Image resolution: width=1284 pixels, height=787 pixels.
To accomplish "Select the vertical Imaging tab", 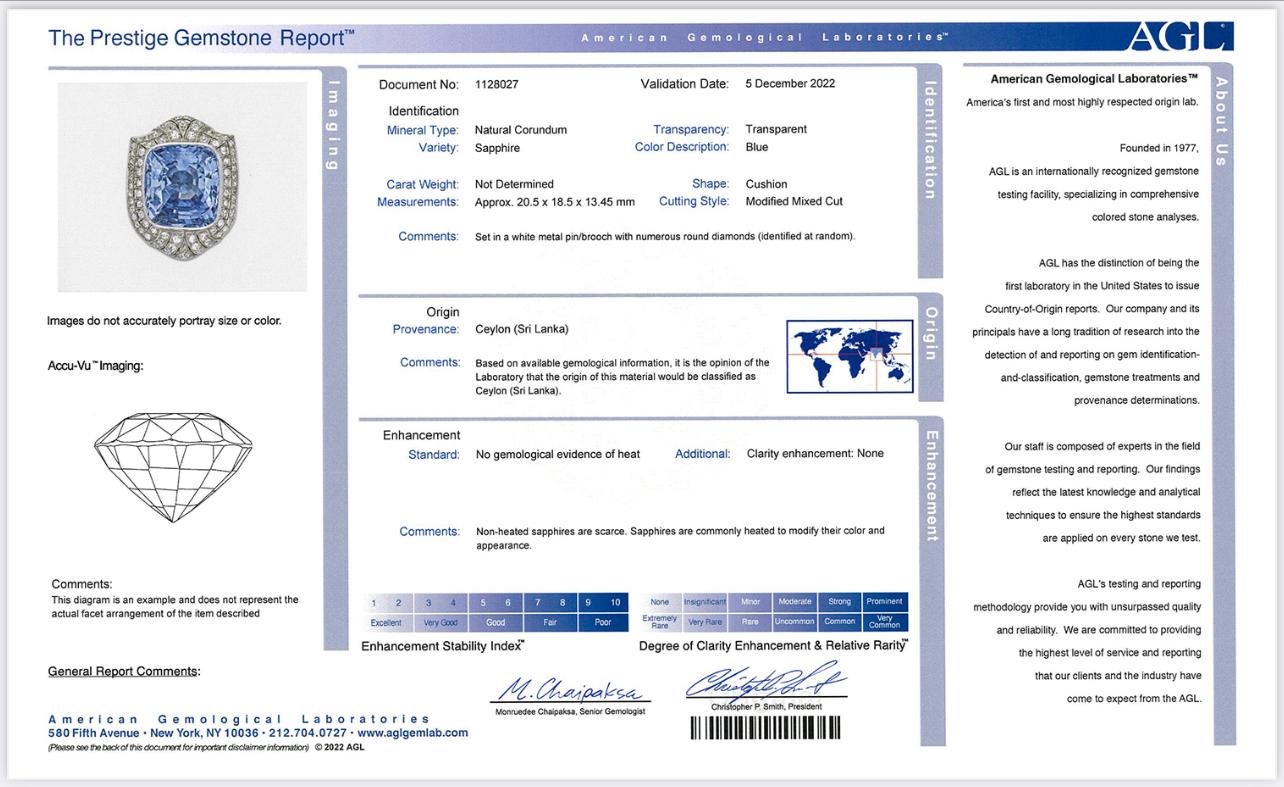I will (334, 125).
